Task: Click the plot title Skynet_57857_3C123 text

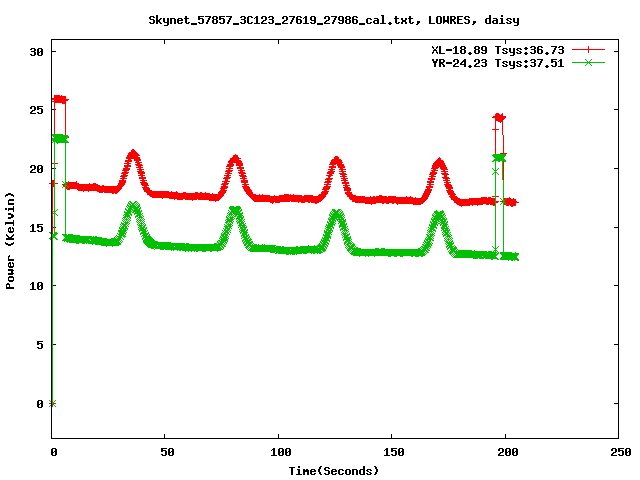Action: [334, 20]
